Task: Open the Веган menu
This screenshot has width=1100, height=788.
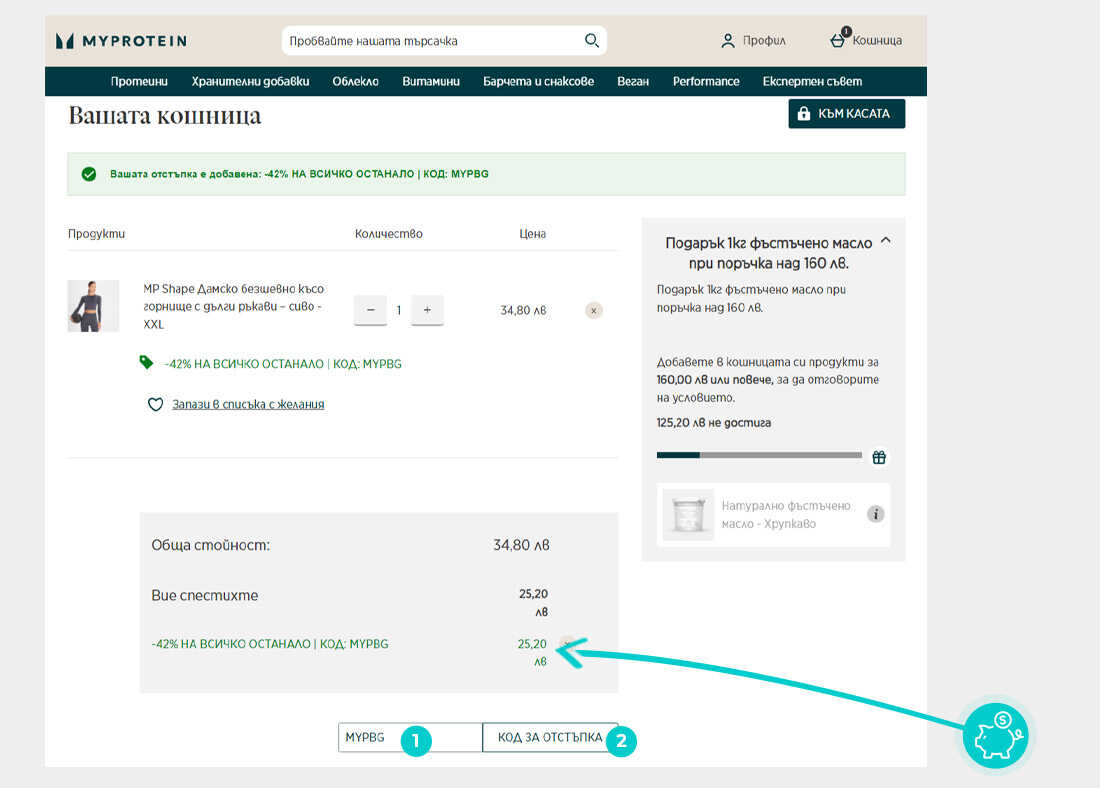Action: coord(633,81)
